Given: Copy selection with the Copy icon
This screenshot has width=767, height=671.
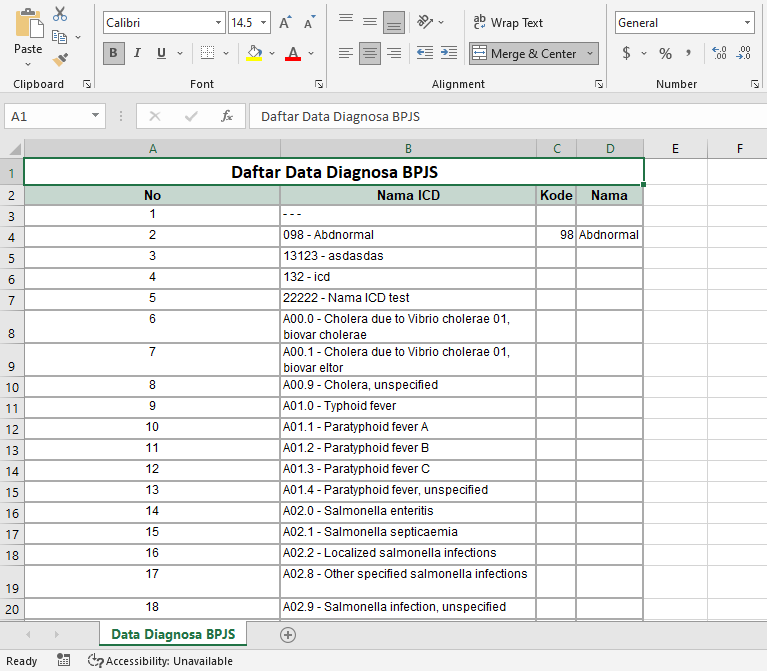Looking at the screenshot, I should 60,37.
